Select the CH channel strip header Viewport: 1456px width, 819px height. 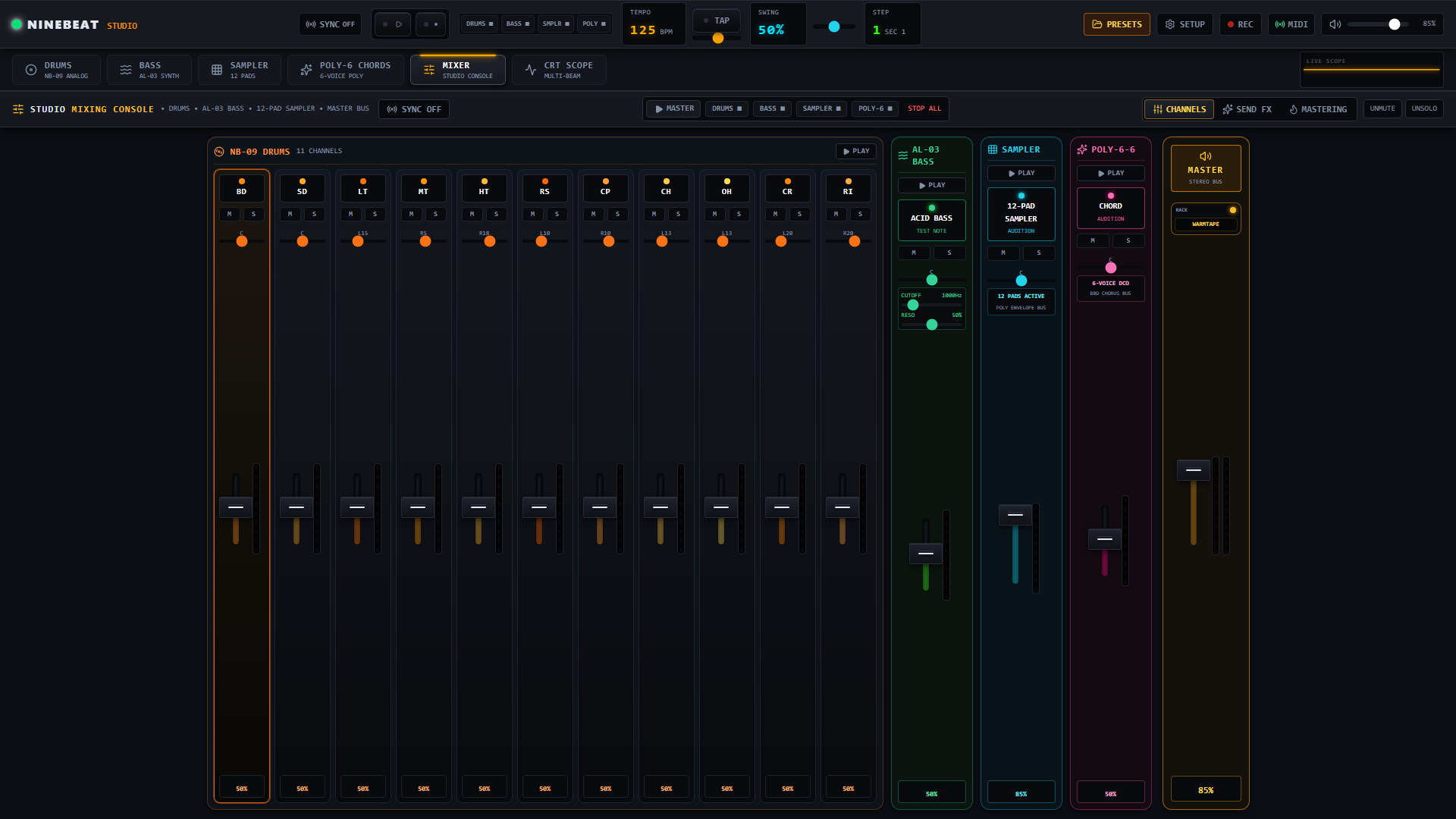(666, 188)
